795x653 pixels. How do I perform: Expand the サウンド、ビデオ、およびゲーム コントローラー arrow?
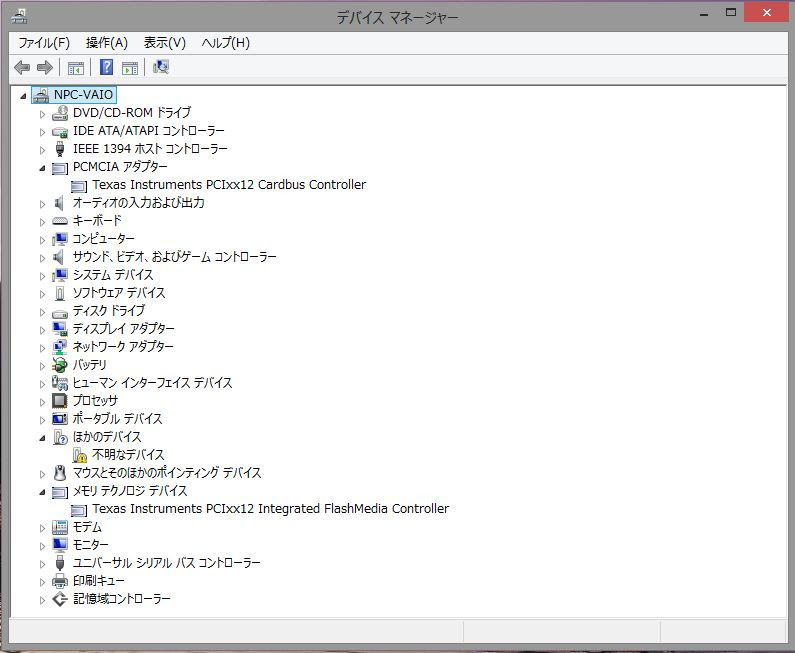pos(43,258)
